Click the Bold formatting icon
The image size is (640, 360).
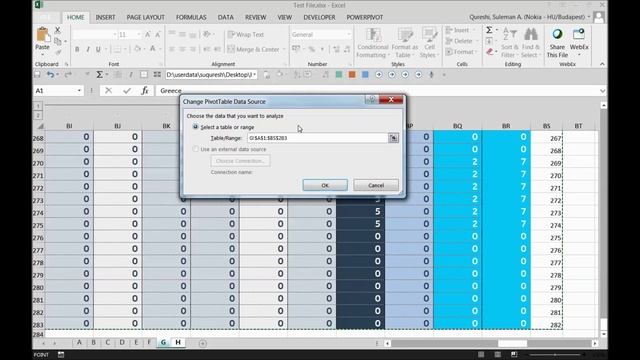tap(77, 49)
